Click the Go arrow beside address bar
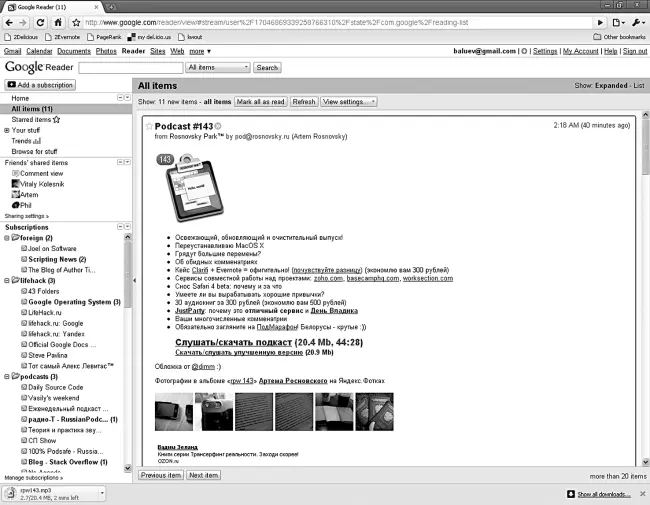650x505 pixels. point(600,22)
